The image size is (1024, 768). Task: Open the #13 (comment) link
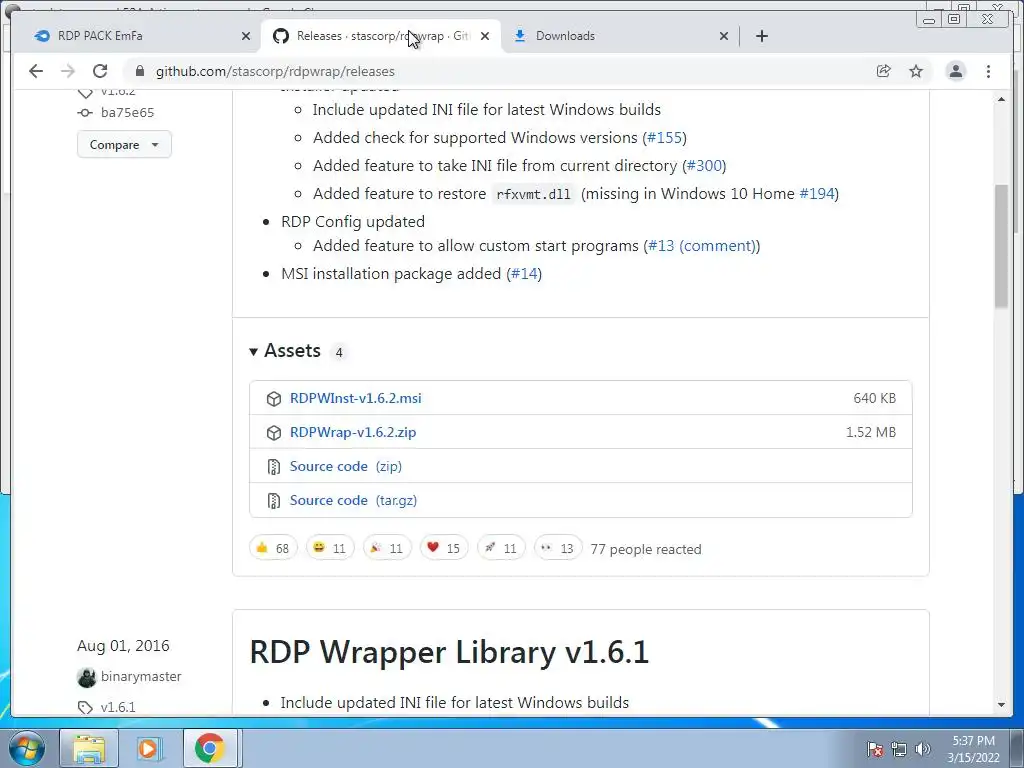click(701, 246)
